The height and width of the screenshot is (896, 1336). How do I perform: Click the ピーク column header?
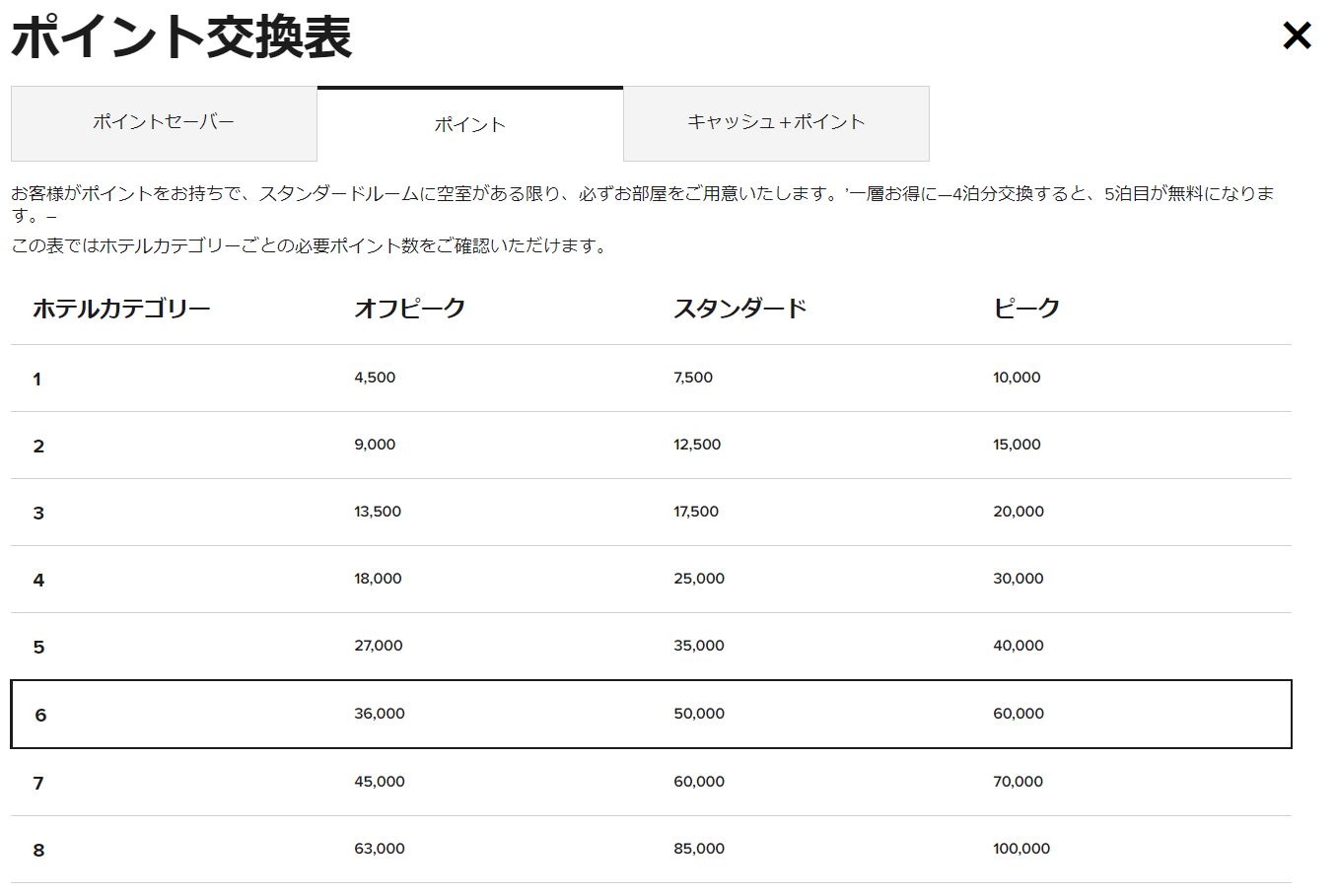pos(1025,309)
